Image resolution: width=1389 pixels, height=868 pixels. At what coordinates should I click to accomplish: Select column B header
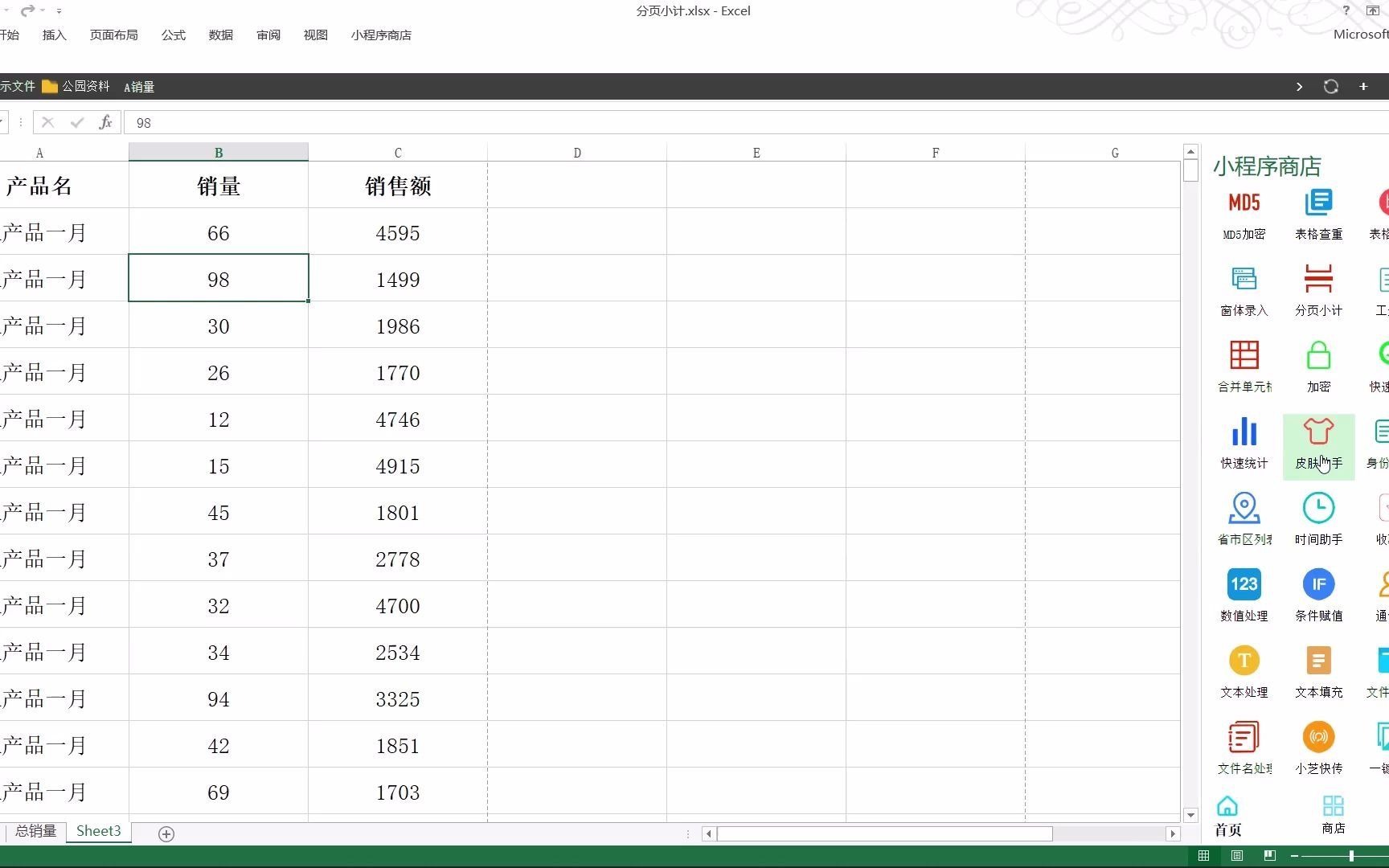coord(219,152)
